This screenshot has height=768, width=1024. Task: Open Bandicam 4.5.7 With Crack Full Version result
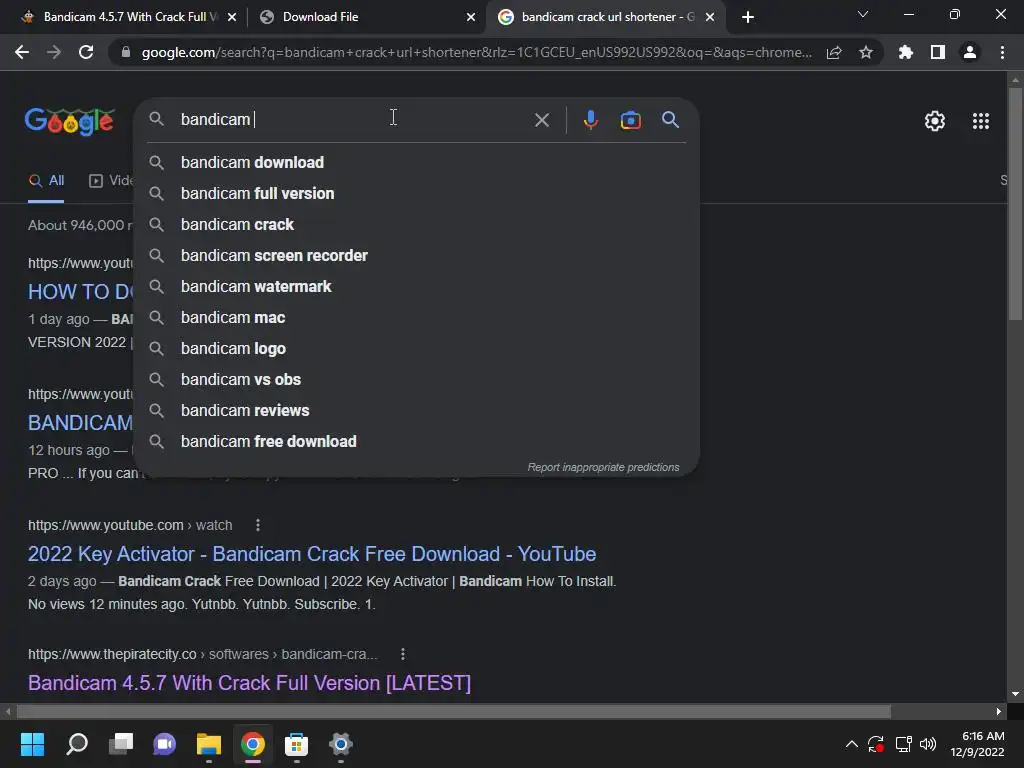coord(249,683)
